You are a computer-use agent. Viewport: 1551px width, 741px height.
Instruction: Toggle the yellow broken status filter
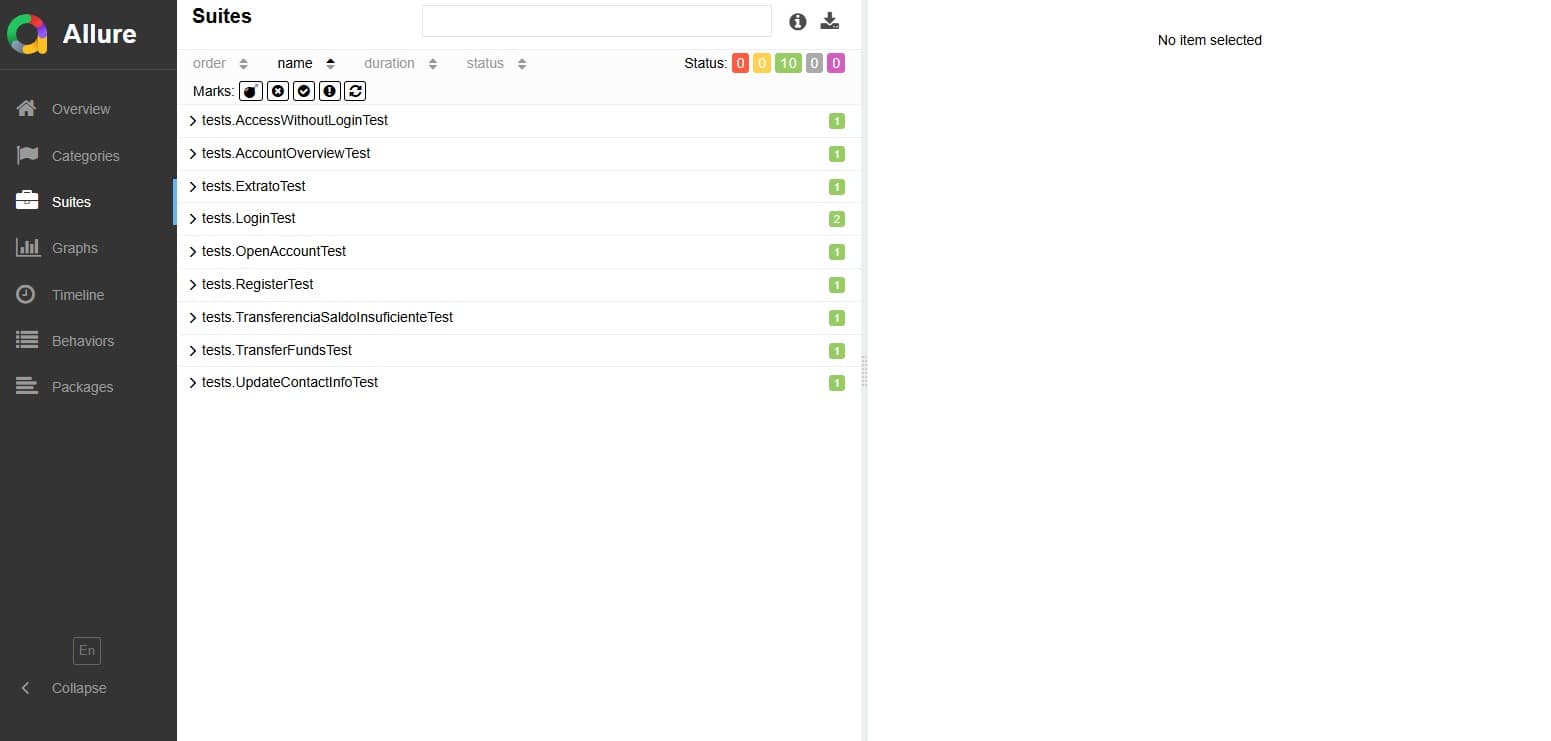762,63
